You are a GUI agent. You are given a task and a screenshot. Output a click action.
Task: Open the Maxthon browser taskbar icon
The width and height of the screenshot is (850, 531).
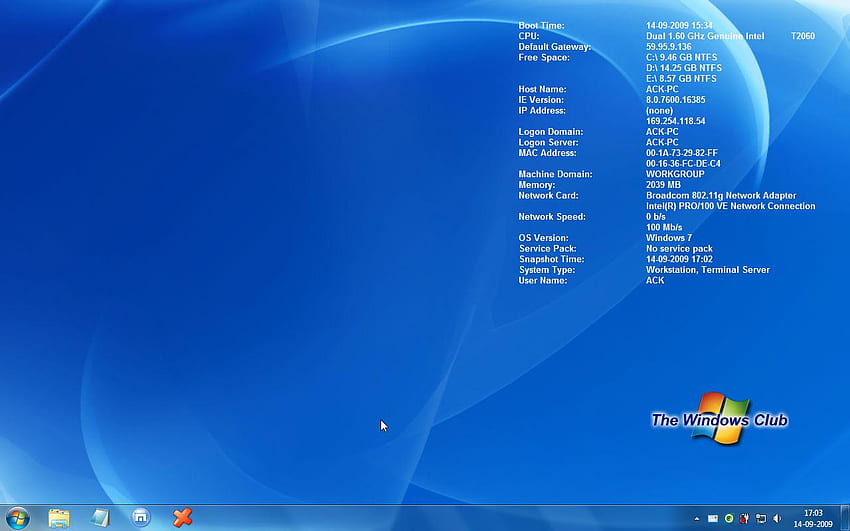[141, 518]
